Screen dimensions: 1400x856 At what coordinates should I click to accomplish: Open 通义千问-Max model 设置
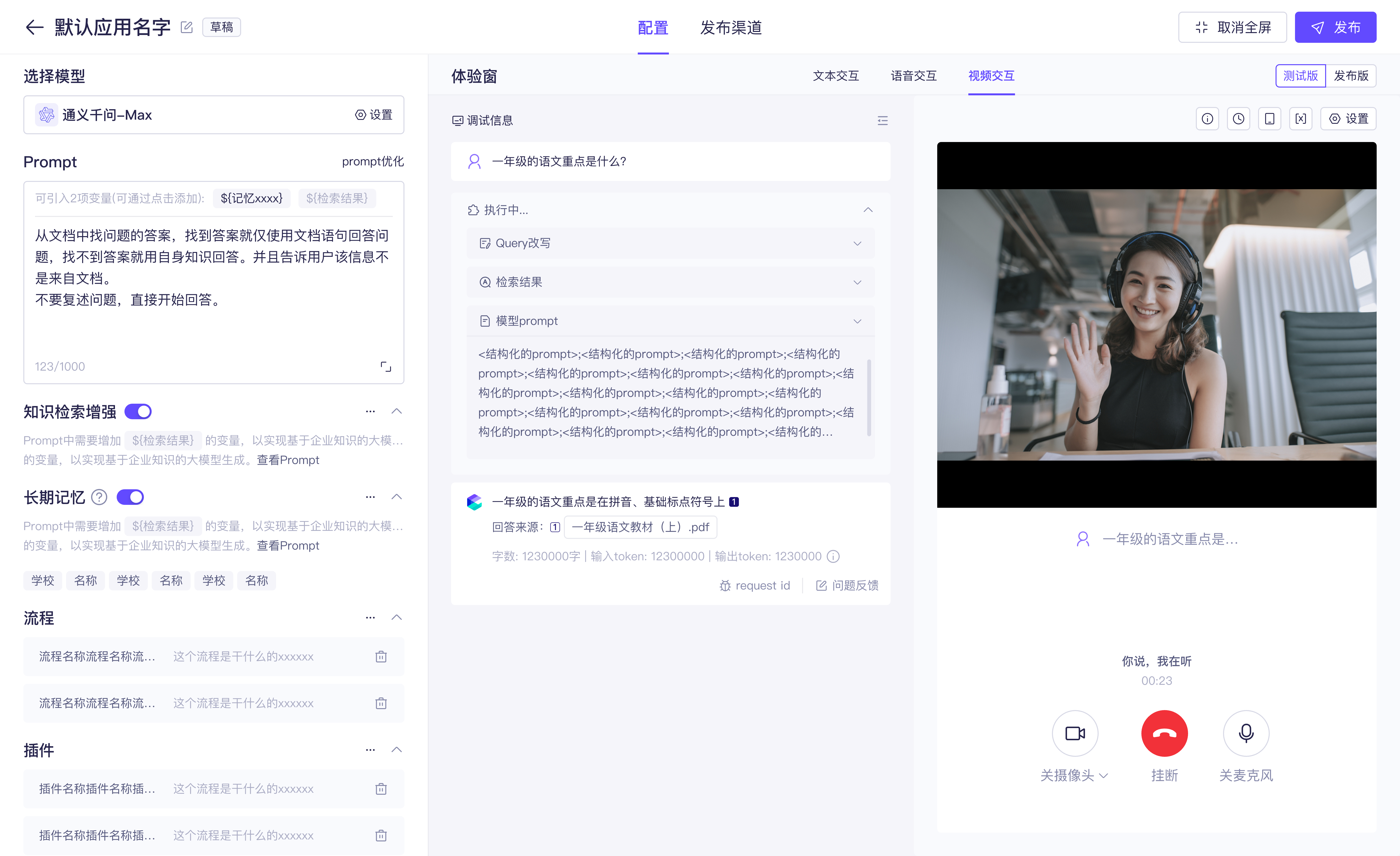tap(373, 115)
